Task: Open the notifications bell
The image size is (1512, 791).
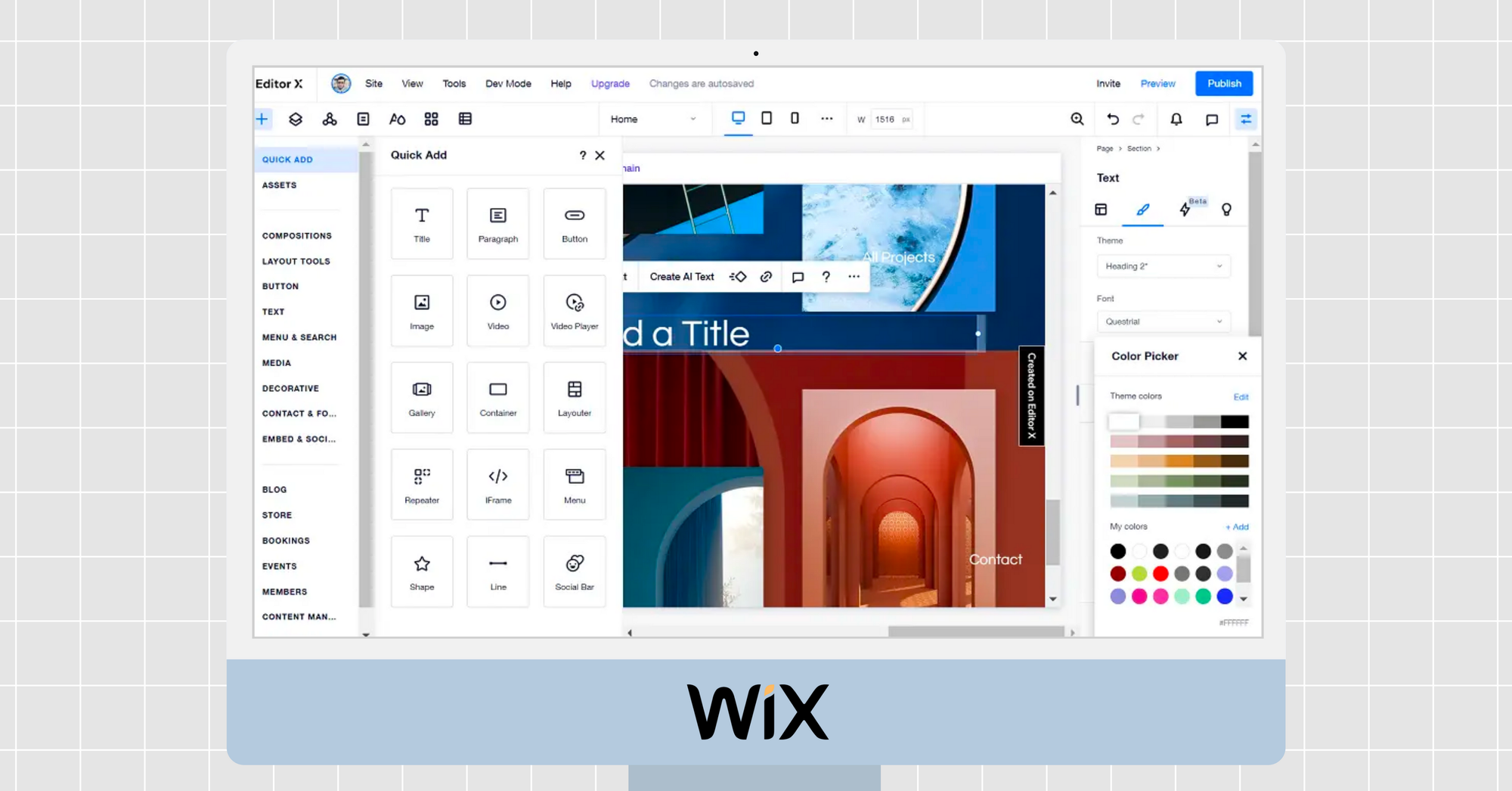Action: pos(1176,119)
